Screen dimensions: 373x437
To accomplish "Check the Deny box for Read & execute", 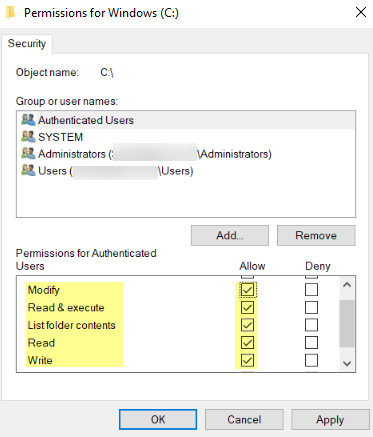I will coord(311,307).
